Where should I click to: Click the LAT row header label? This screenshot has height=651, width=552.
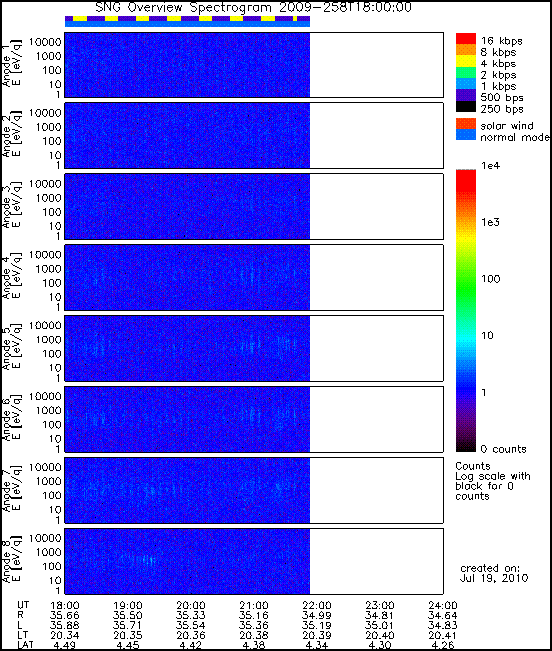pos(25,646)
